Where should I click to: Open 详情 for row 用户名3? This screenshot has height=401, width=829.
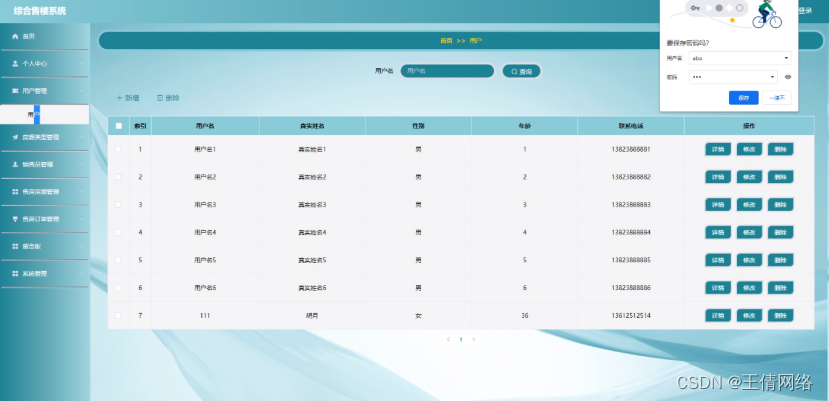click(718, 205)
